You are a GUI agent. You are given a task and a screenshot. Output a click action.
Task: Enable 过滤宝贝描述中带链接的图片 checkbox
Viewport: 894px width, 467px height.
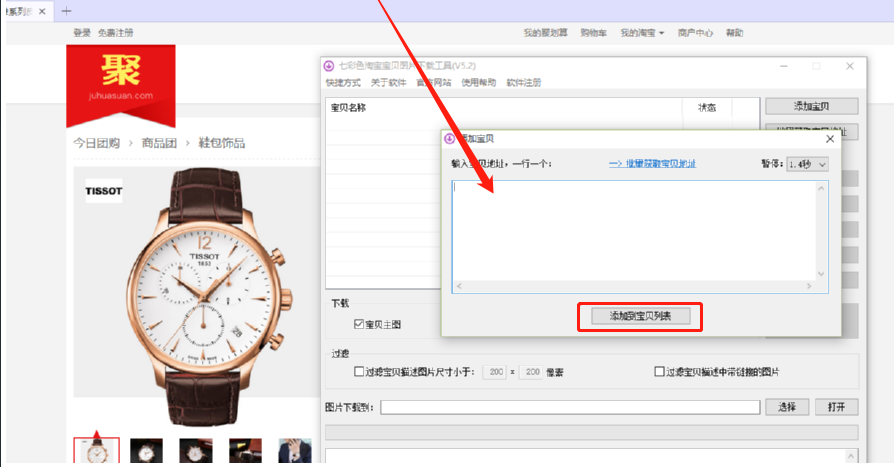659,372
